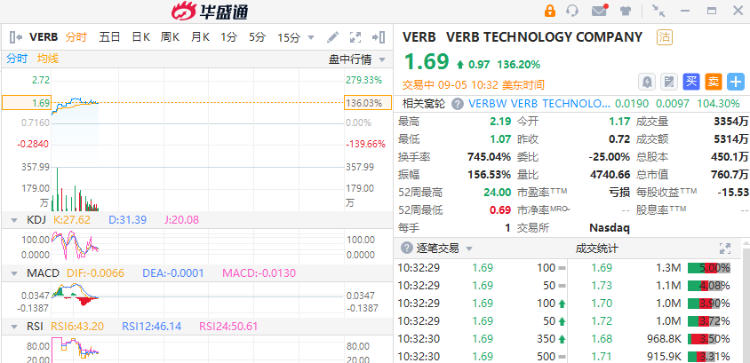Collapse the RSI indicator panel
This screenshot has width=750, height=363.
(x=14, y=326)
